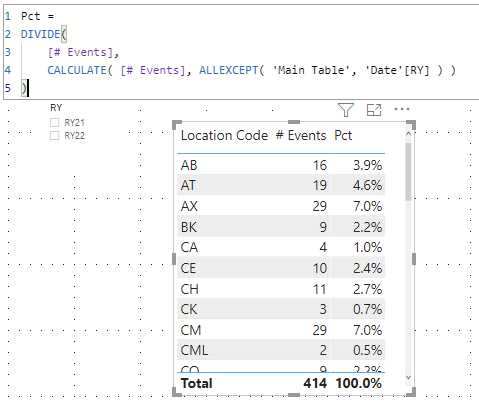Screen dimensions: 479x407
Task: Open More options ellipsis menu
Action: 402,109
